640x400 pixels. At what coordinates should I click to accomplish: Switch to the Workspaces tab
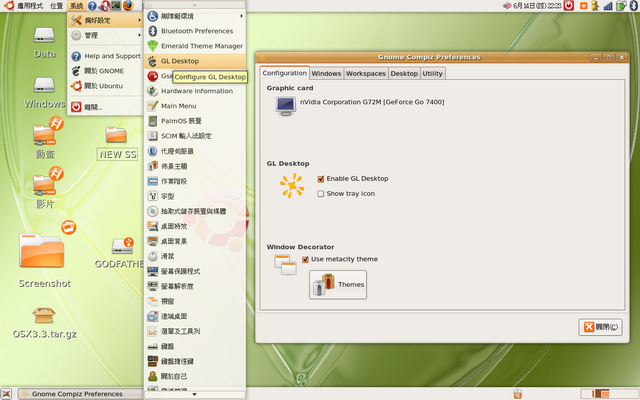click(x=366, y=73)
